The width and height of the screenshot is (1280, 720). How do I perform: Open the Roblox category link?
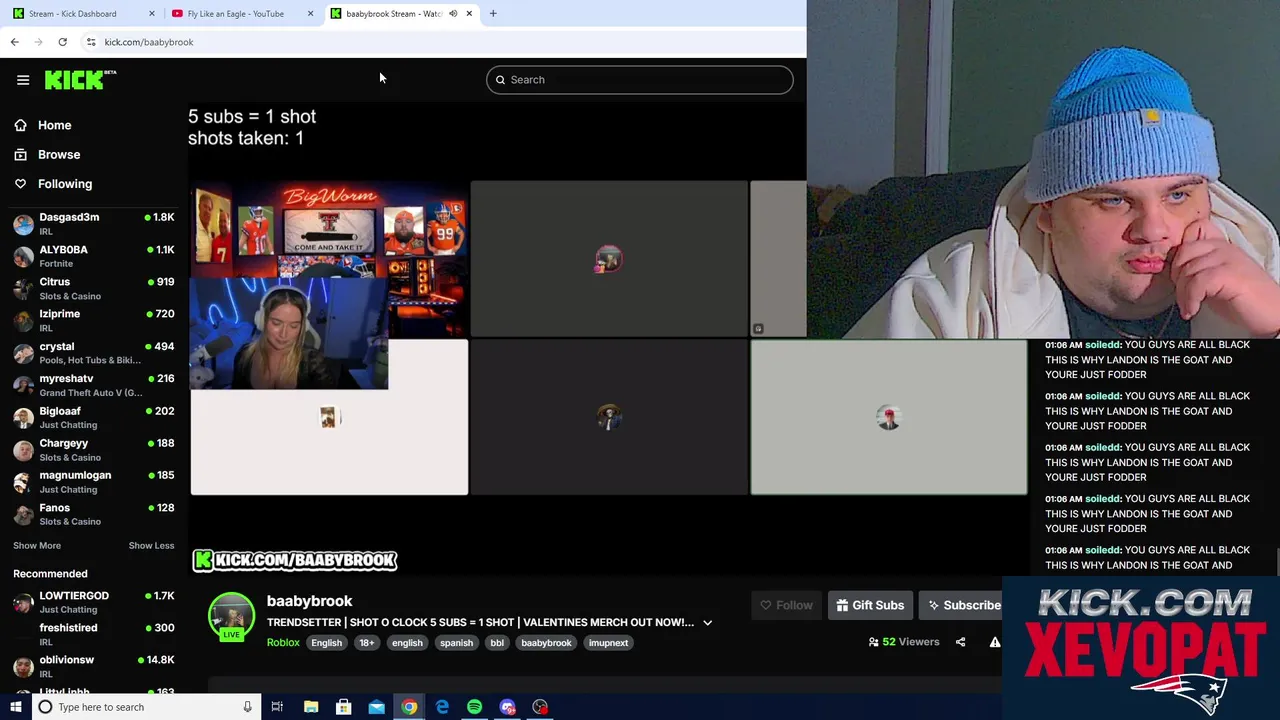pos(283,643)
